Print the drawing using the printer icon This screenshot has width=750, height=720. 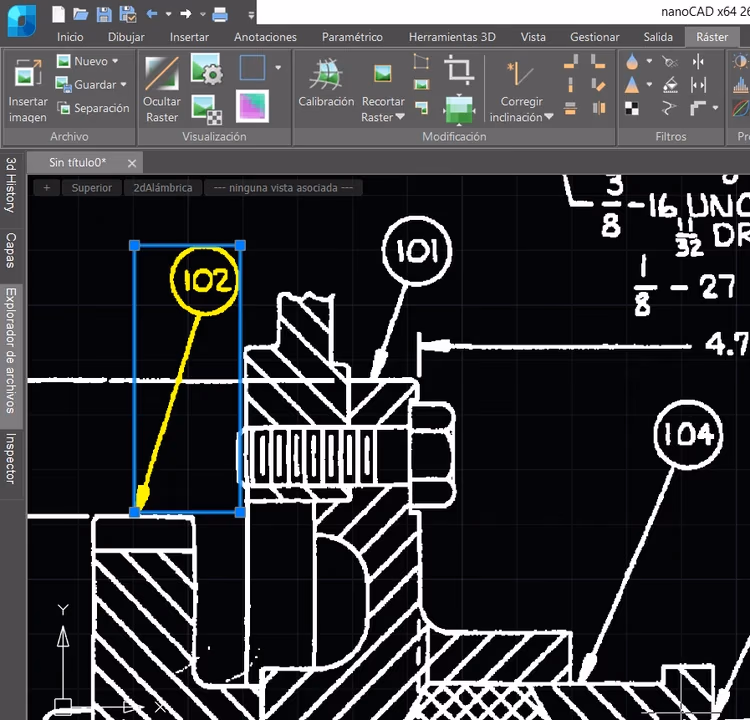pos(220,14)
